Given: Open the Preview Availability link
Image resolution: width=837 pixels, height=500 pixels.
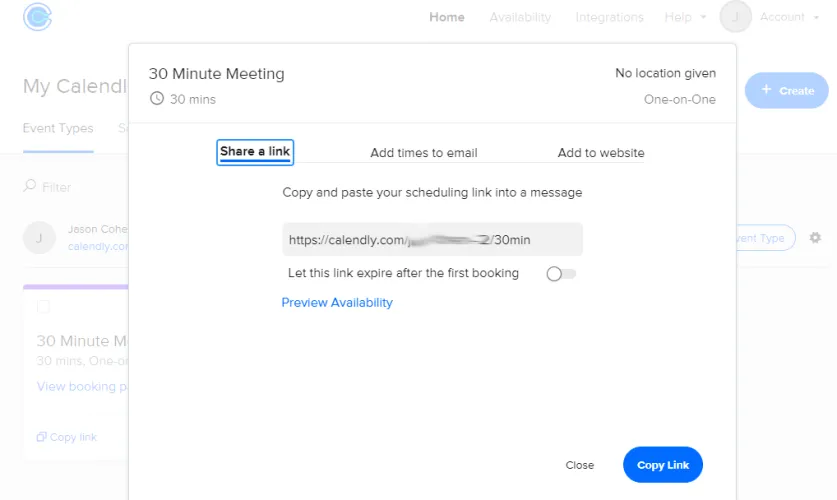Looking at the screenshot, I should [337, 302].
